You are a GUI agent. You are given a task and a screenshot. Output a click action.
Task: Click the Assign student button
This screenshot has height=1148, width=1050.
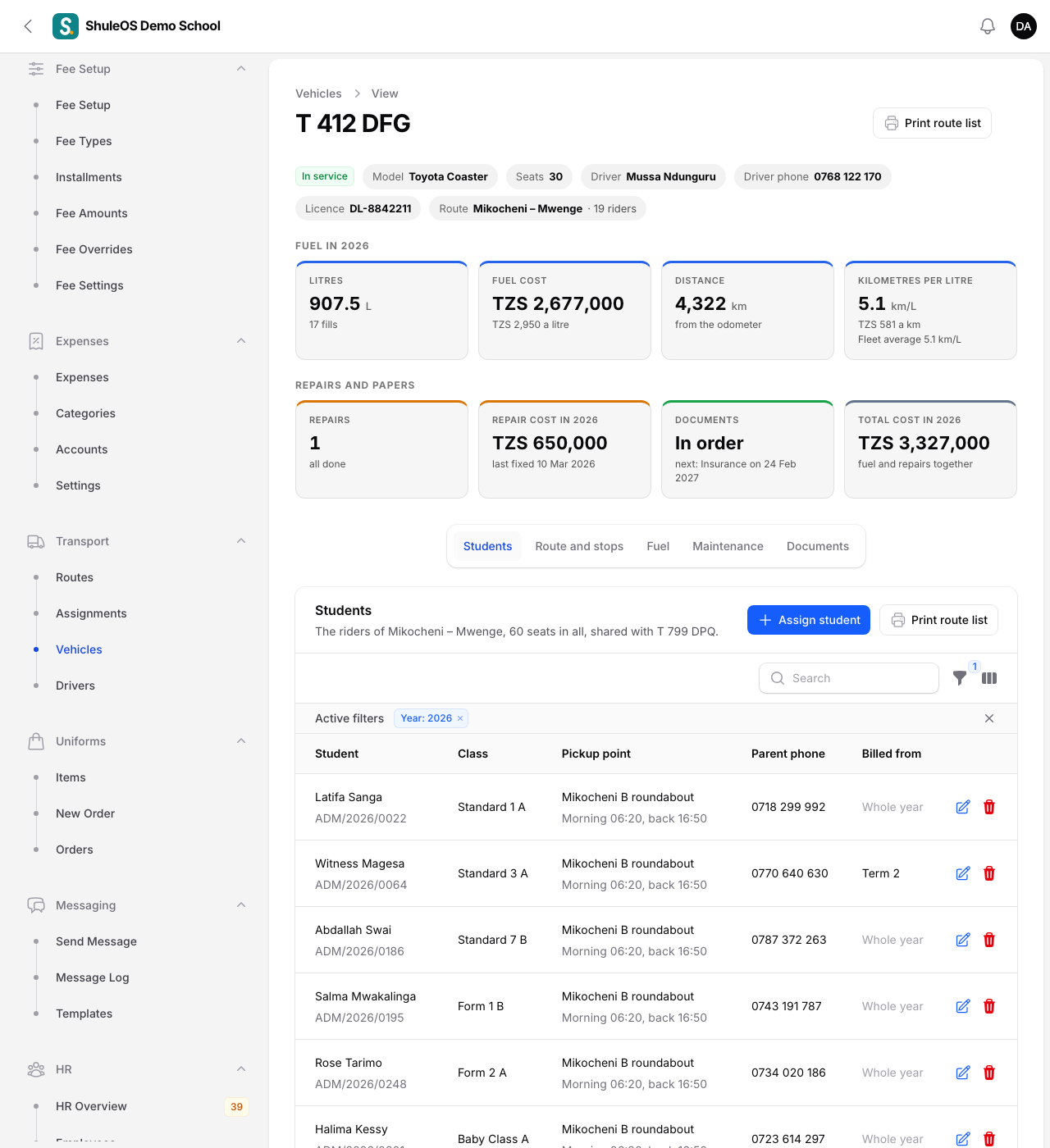click(809, 620)
